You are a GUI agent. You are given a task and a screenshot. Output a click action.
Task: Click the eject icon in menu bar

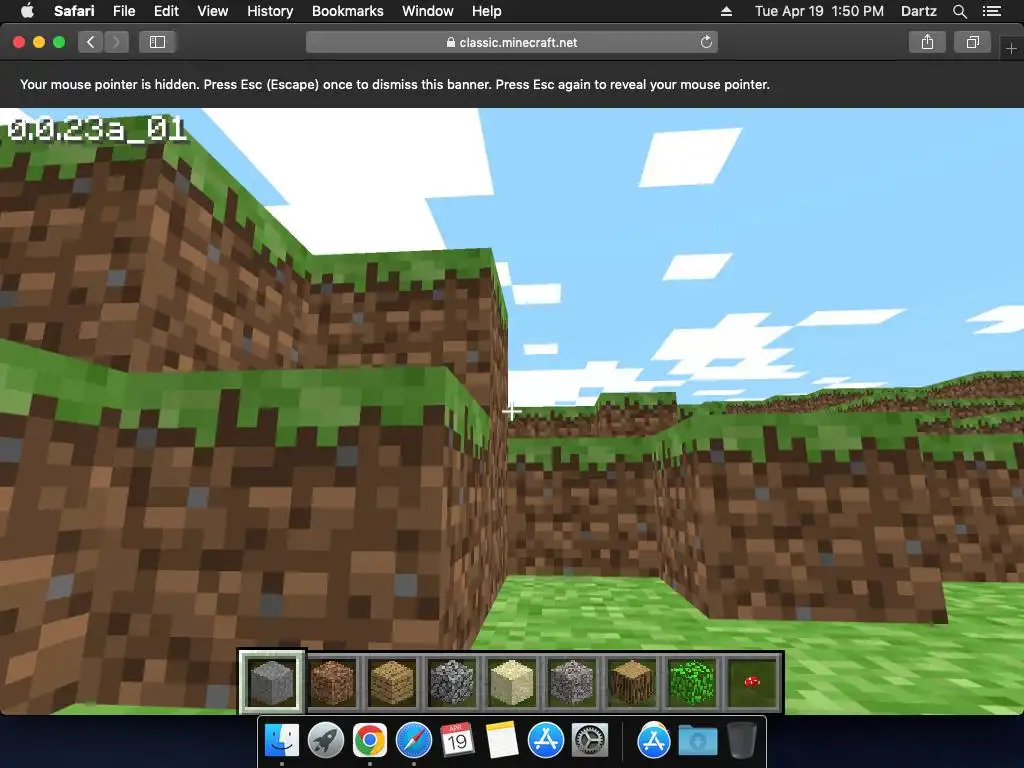pyautogui.click(x=726, y=11)
